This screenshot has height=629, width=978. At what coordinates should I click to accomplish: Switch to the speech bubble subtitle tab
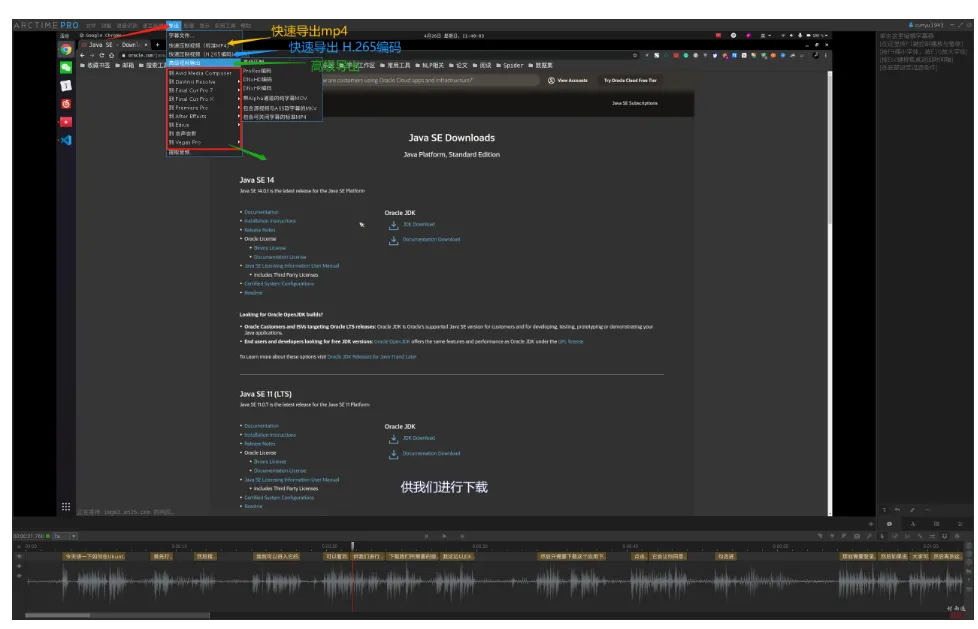pyautogui.click(x=889, y=524)
